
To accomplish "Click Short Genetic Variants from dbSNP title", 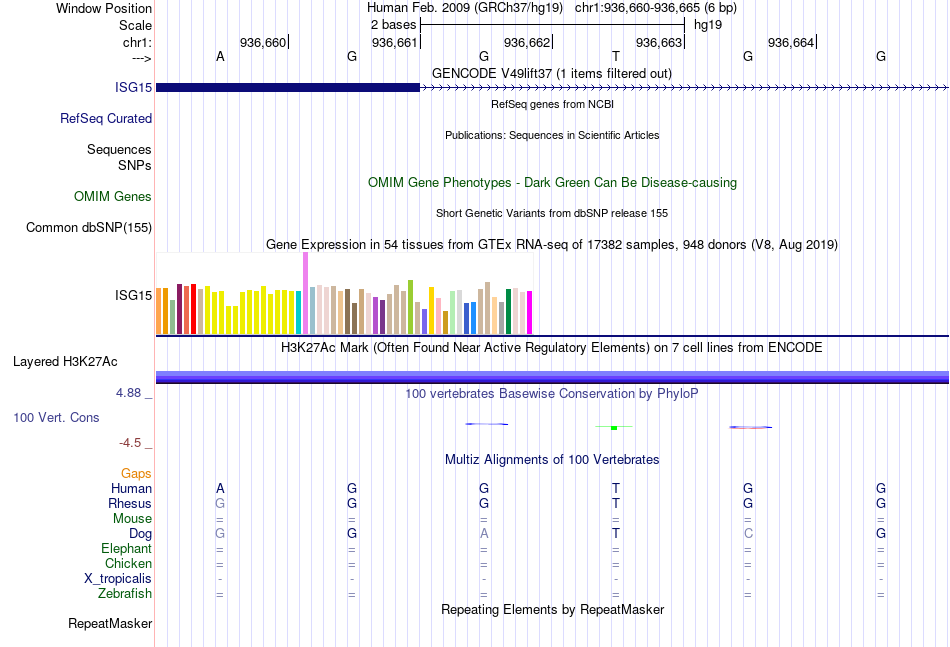I will 552,213.
